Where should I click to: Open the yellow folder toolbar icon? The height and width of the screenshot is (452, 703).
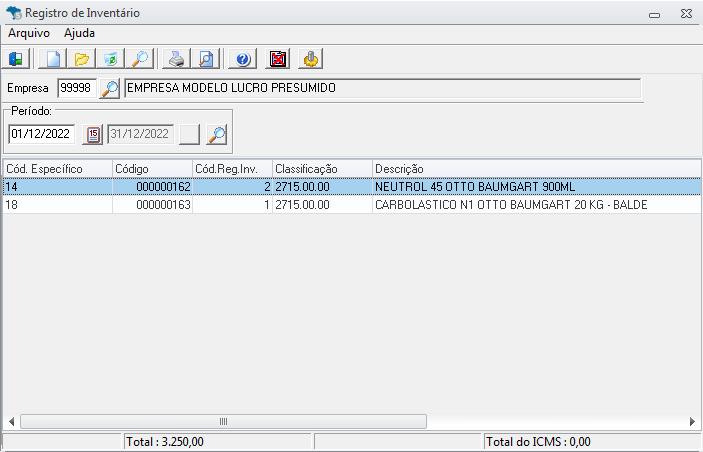click(x=81, y=59)
